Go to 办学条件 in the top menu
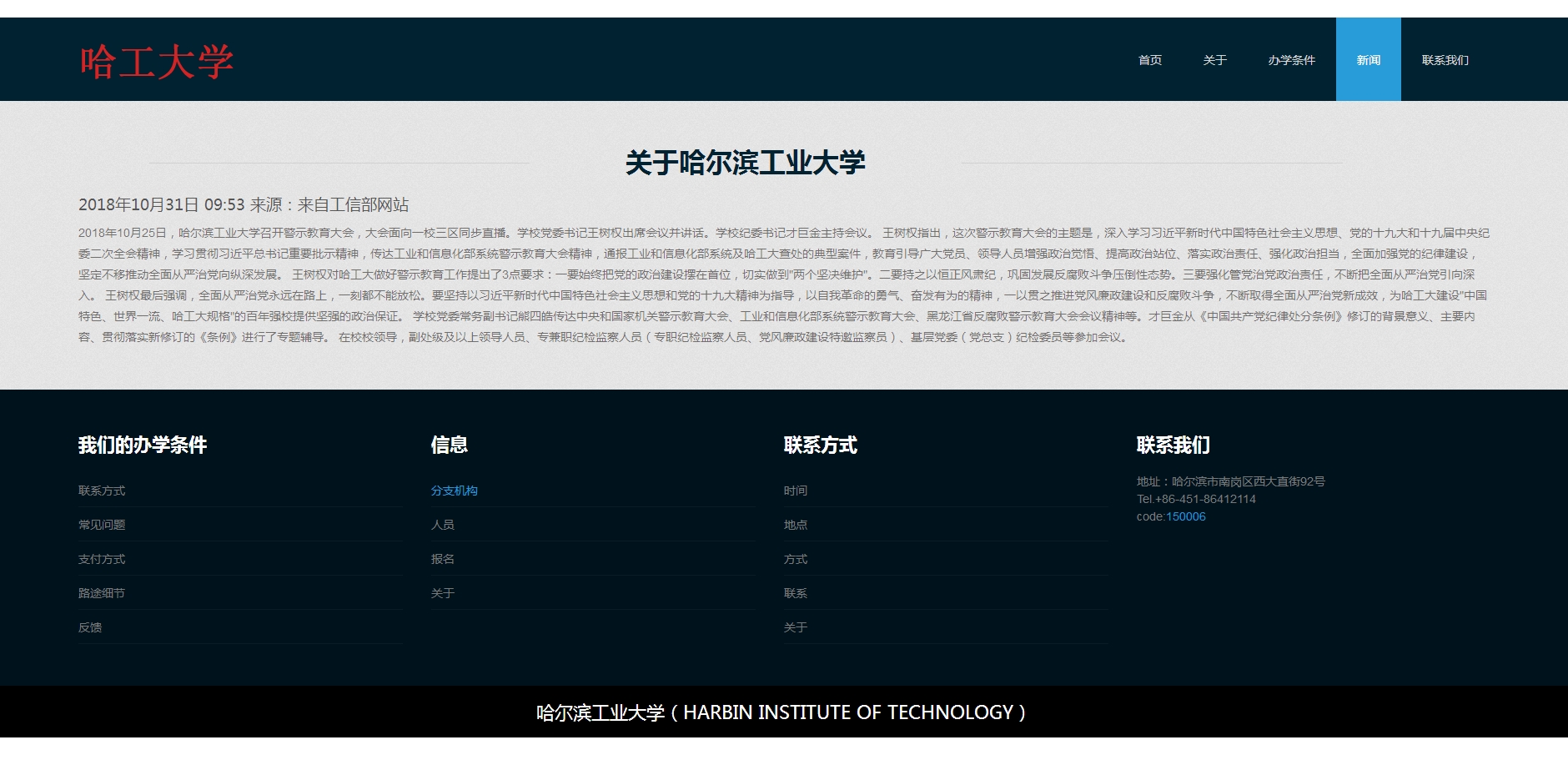 [x=1291, y=60]
